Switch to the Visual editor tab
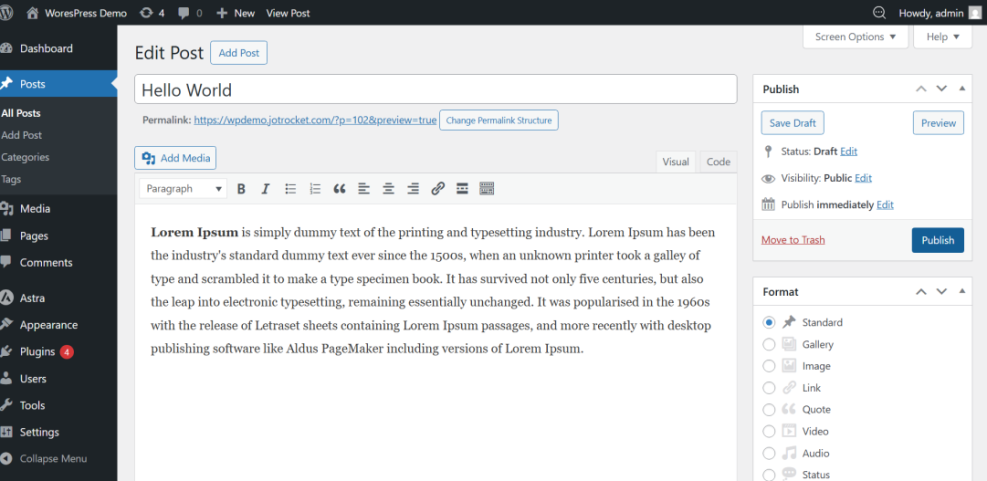Image resolution: width=987 pixels, height=481 pixels. pos(675,162)
